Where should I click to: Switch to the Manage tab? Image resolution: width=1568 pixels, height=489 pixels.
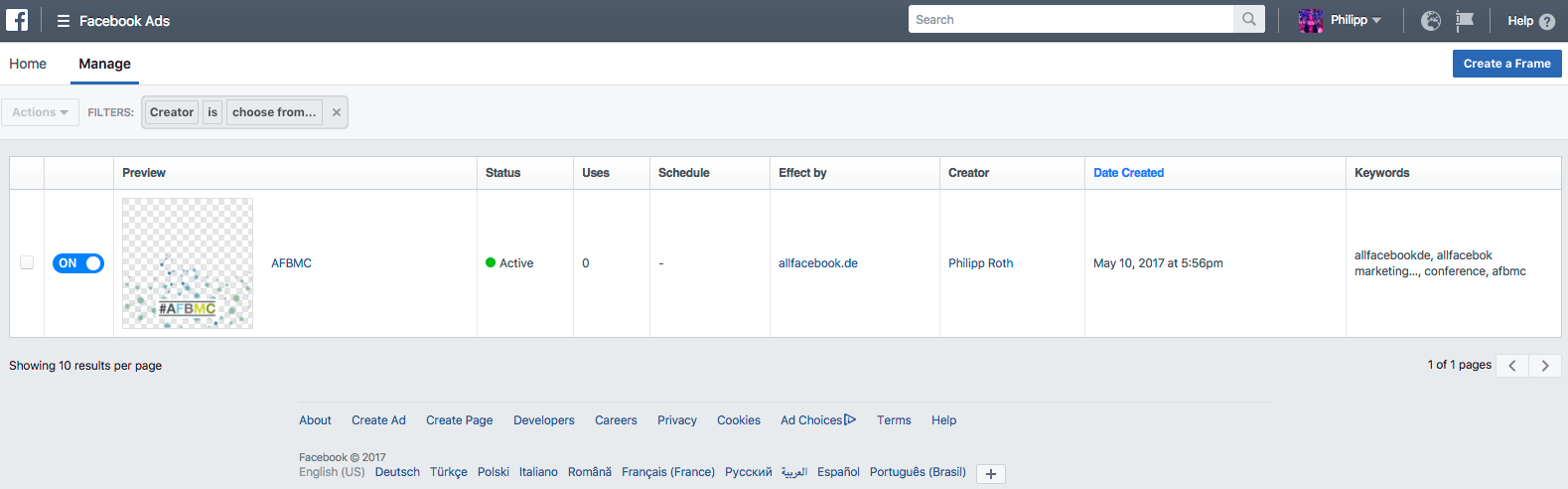point(105,64)
